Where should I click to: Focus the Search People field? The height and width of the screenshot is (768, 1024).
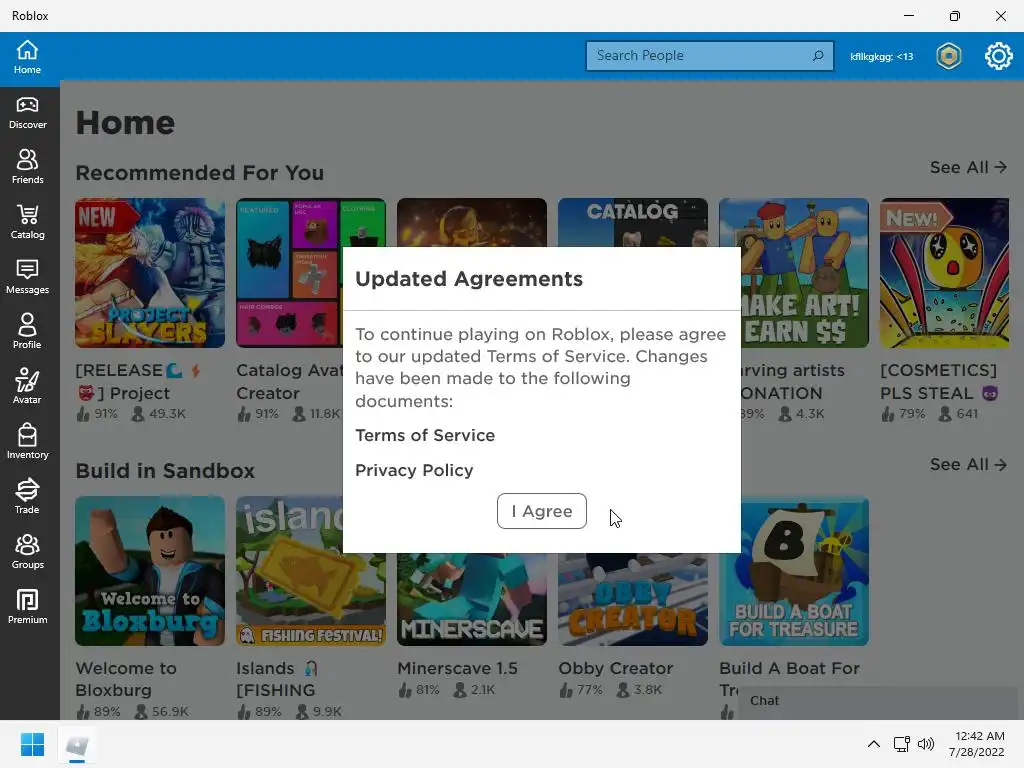[x=709, y=56]
